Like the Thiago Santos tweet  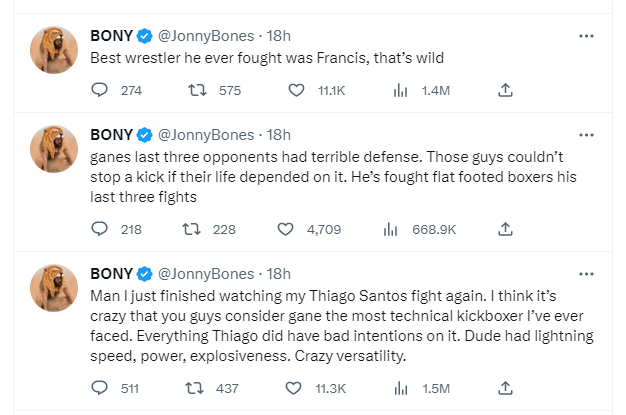[x=296, y=387]
